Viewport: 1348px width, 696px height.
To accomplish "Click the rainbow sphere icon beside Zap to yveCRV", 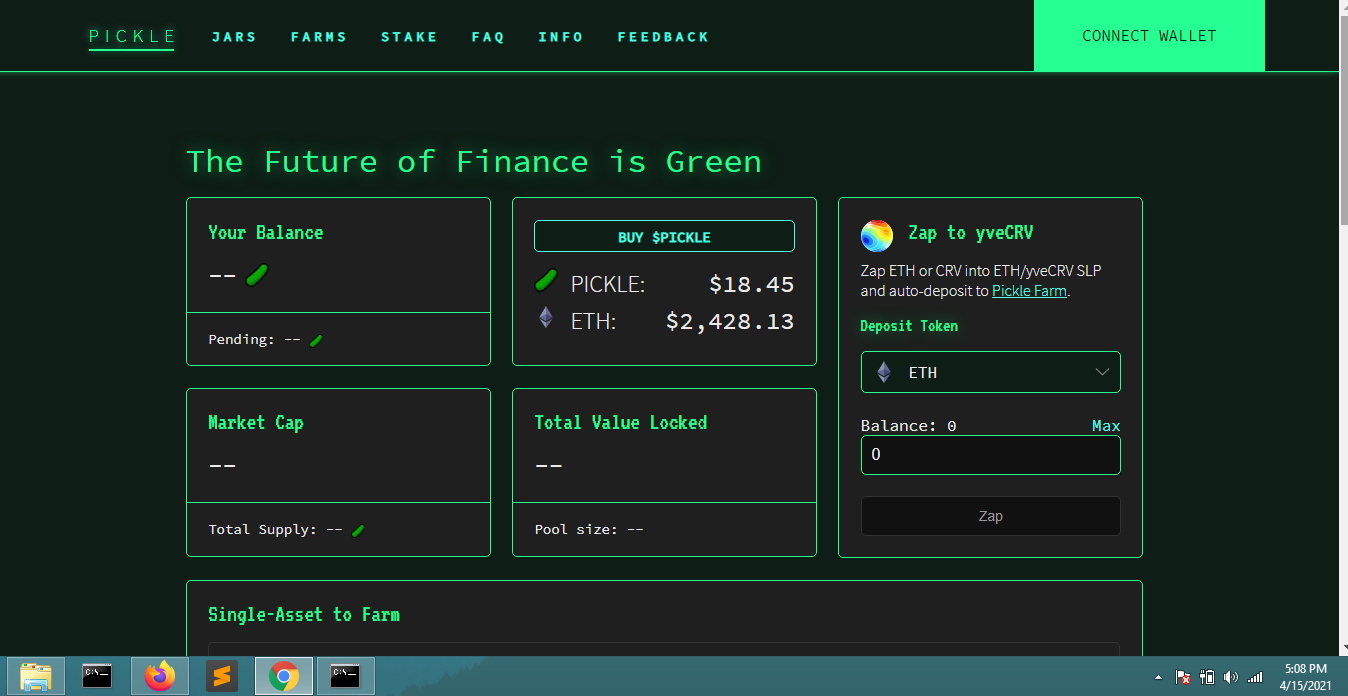I will coord(876,234).
